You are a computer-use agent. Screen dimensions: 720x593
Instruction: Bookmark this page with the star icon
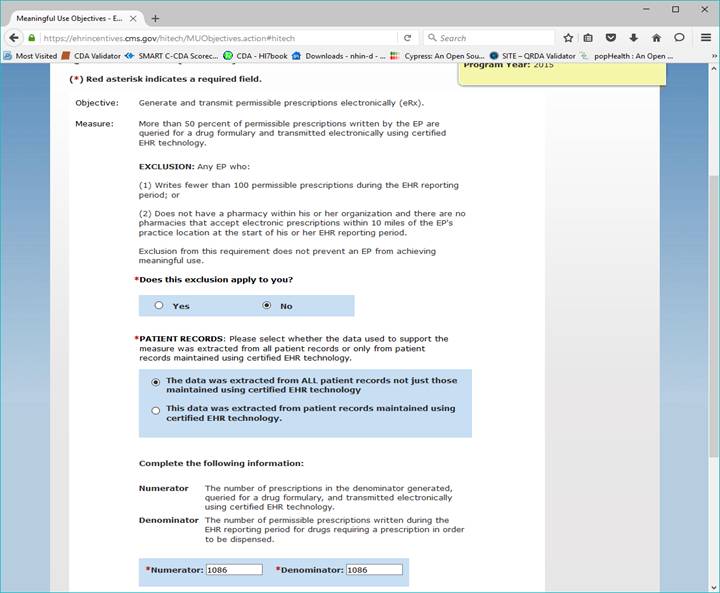[568, 38]
